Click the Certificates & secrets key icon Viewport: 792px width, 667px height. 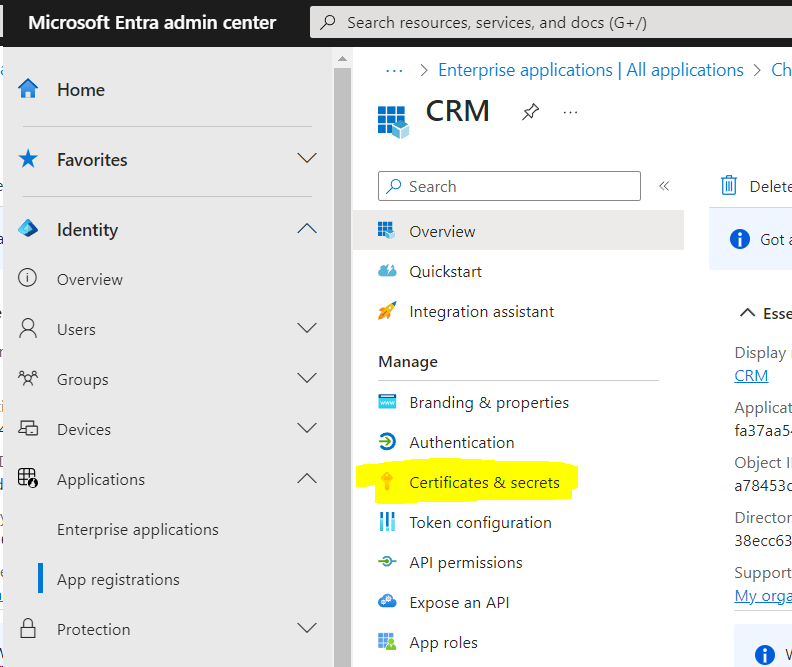click(387, 481)
